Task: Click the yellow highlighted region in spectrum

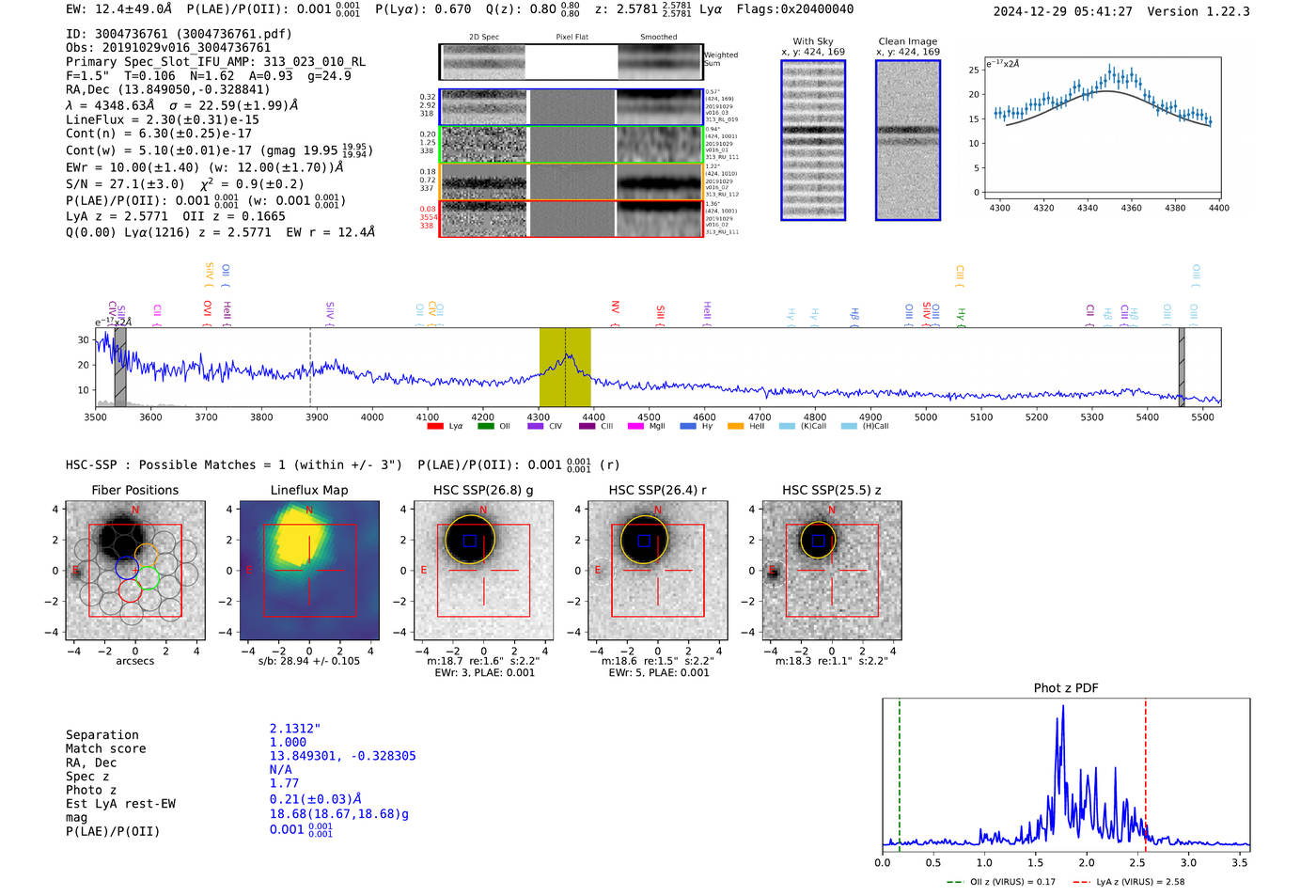Action: tap(564, 367)
